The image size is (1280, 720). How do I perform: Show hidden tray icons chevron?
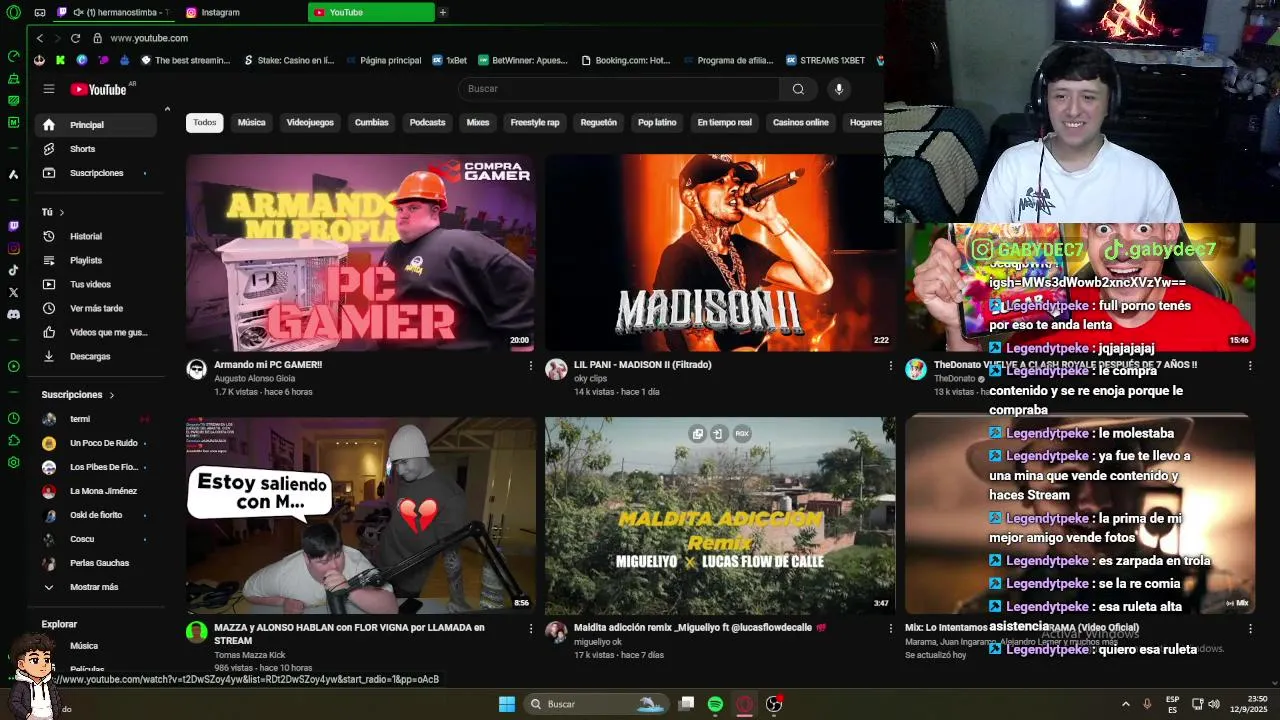point(1125,704)
